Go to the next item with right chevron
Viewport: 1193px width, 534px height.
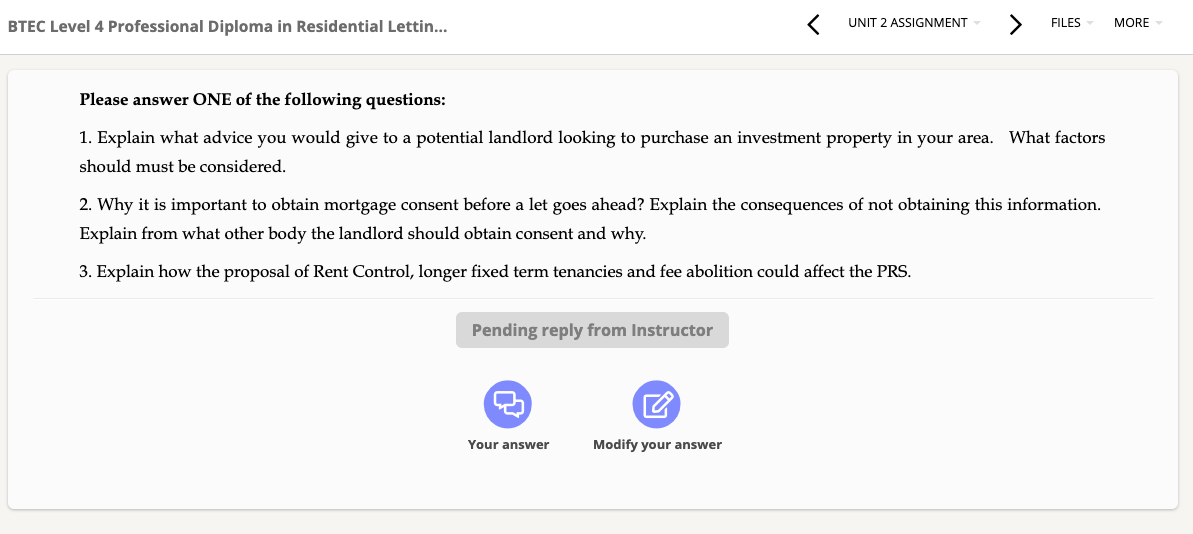click(1015, 24)
